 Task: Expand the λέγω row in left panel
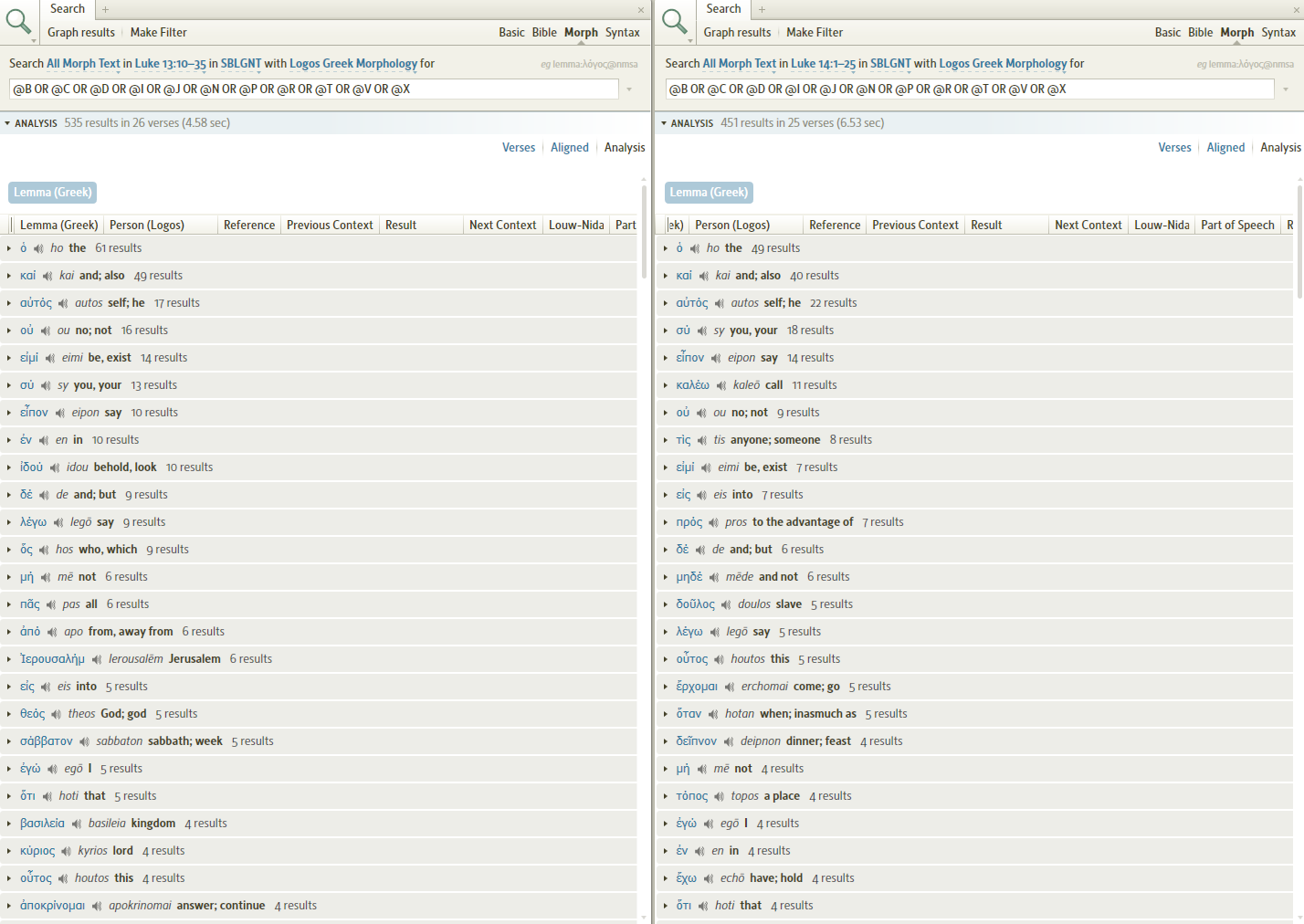[x=9, y=522]
